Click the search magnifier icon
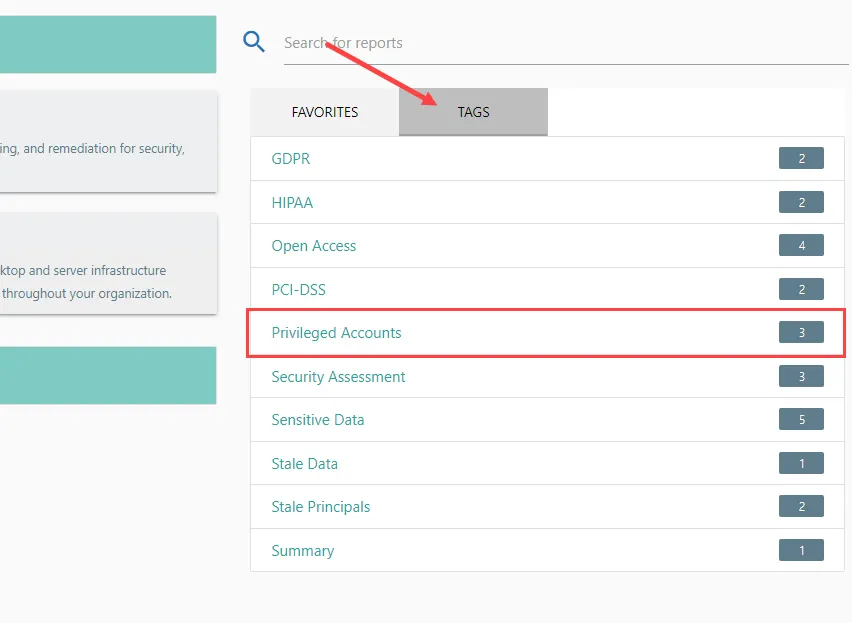The image size is (852, 623). click(254, 41)
